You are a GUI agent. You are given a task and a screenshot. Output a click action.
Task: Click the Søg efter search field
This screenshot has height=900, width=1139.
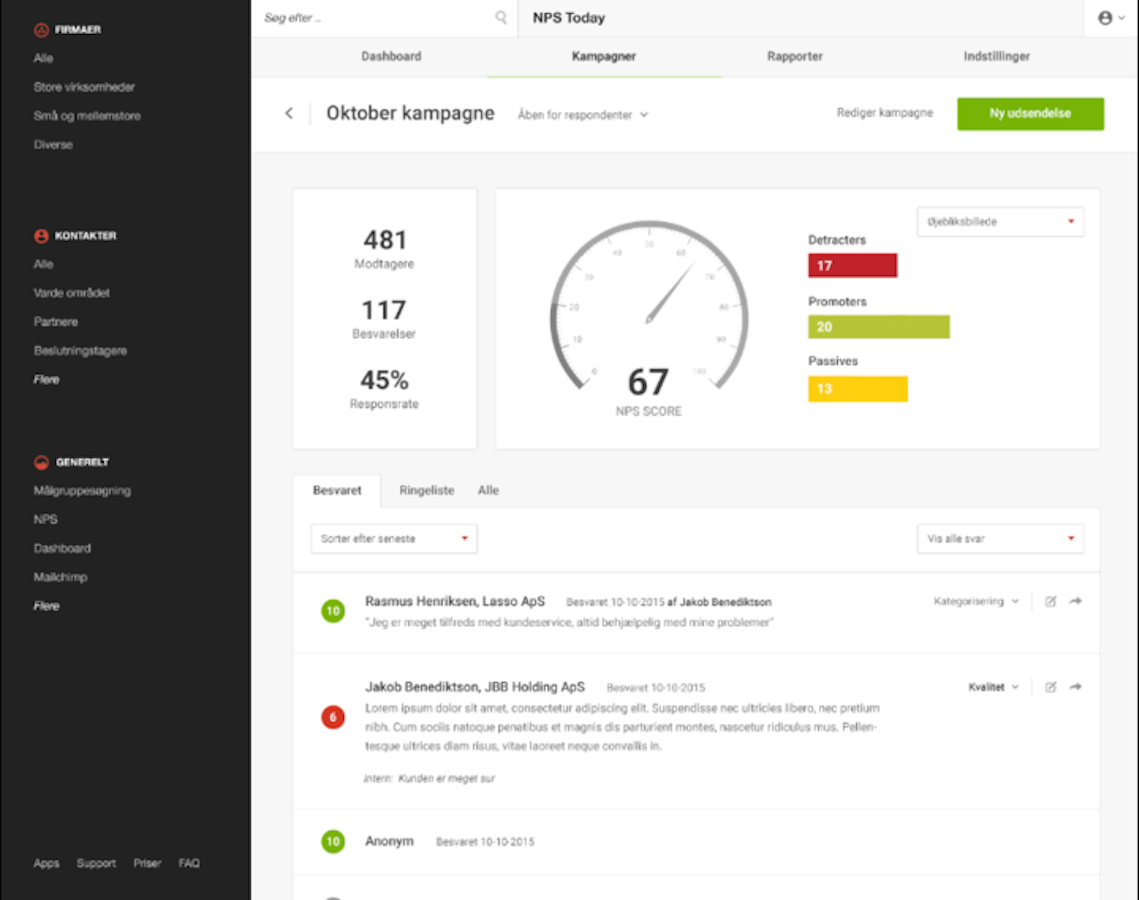[375, 18]
